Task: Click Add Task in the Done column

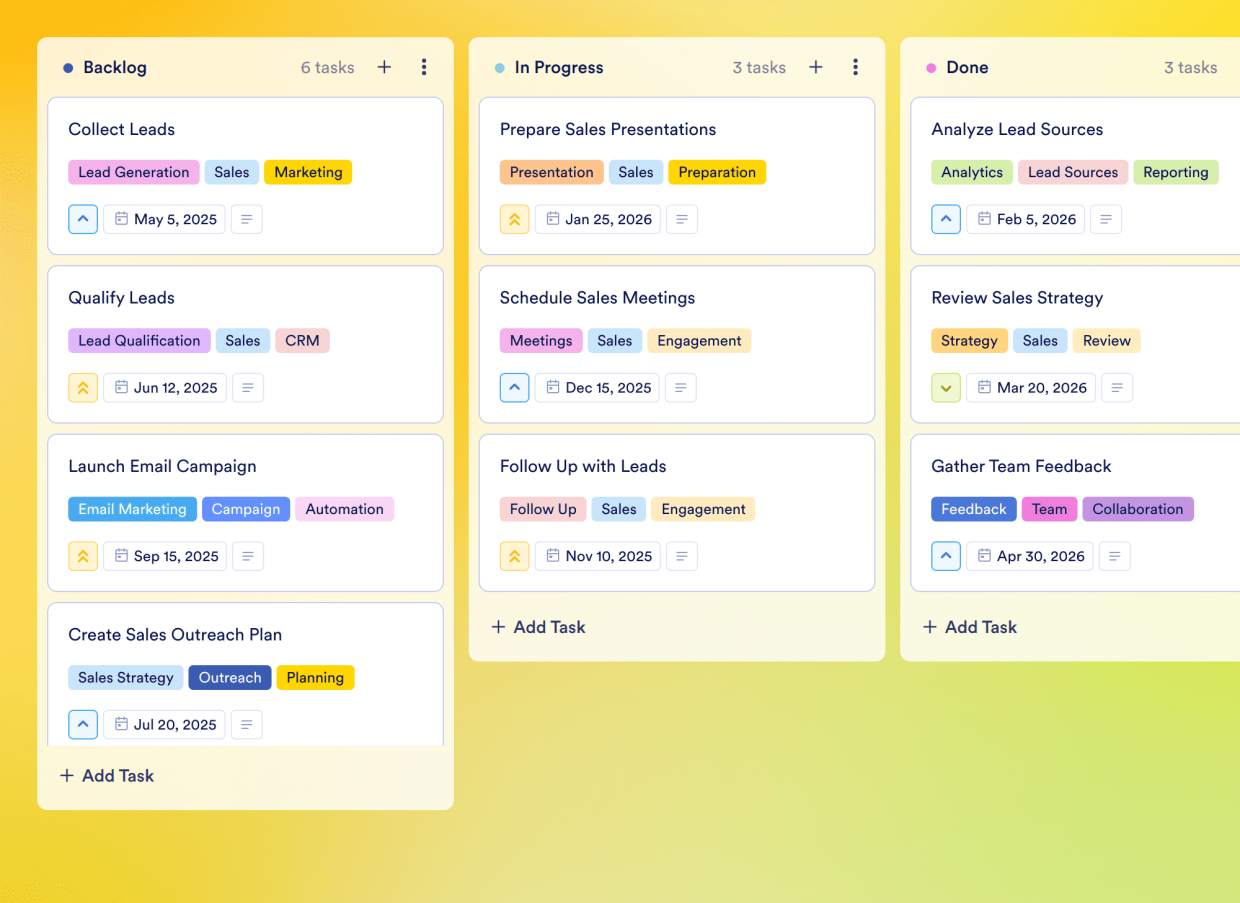Action: point(968,627)
